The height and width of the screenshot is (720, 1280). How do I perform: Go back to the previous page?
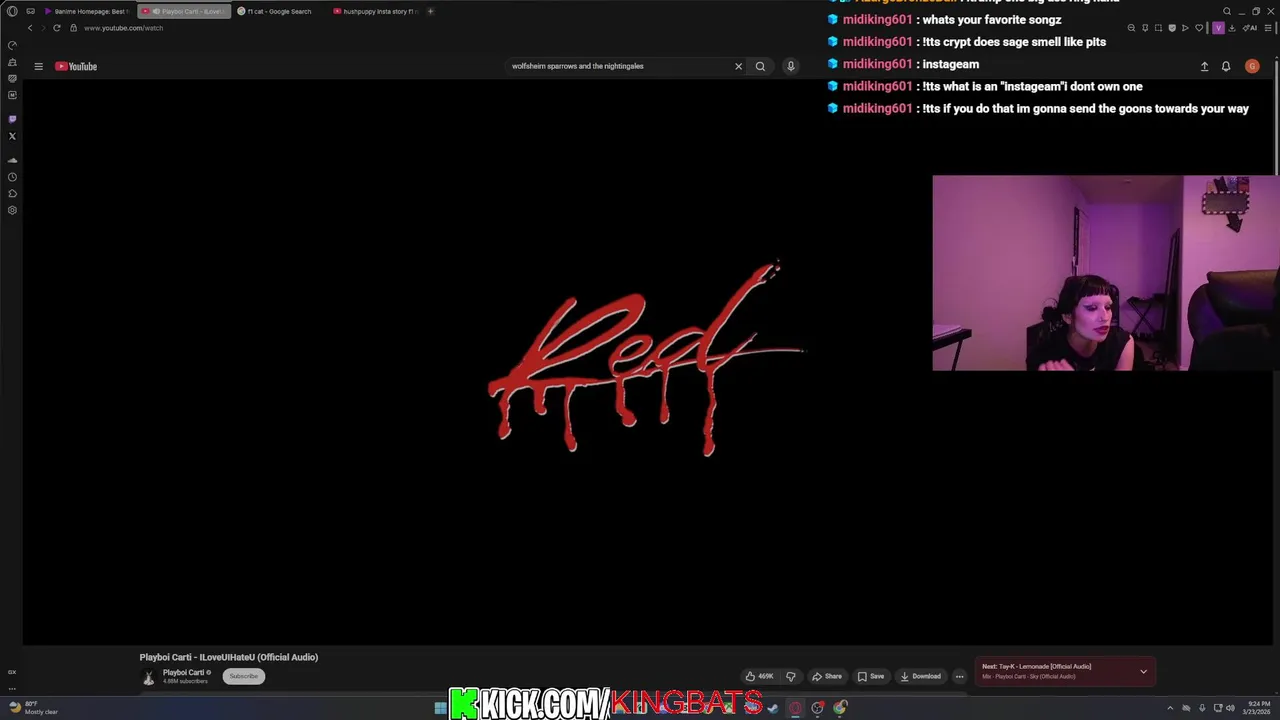coord(30,28)
